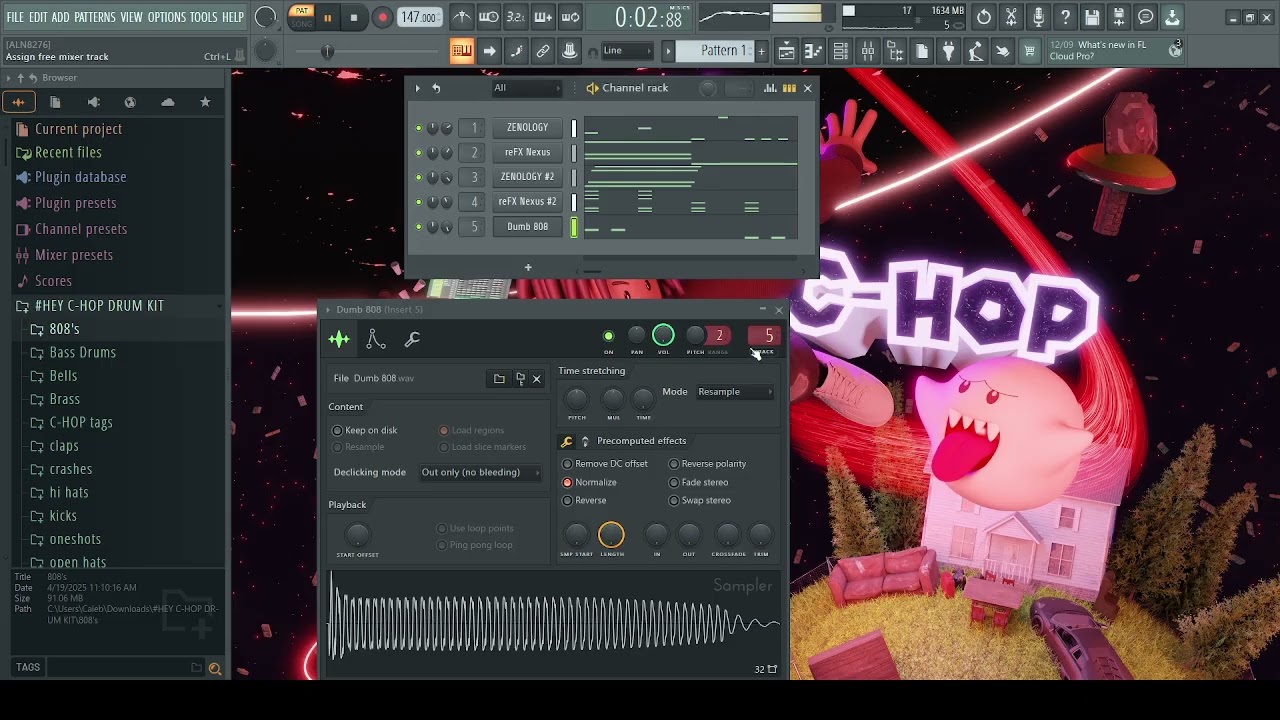Mute the ZENOLOGY channel green light

tap(418, 128)
